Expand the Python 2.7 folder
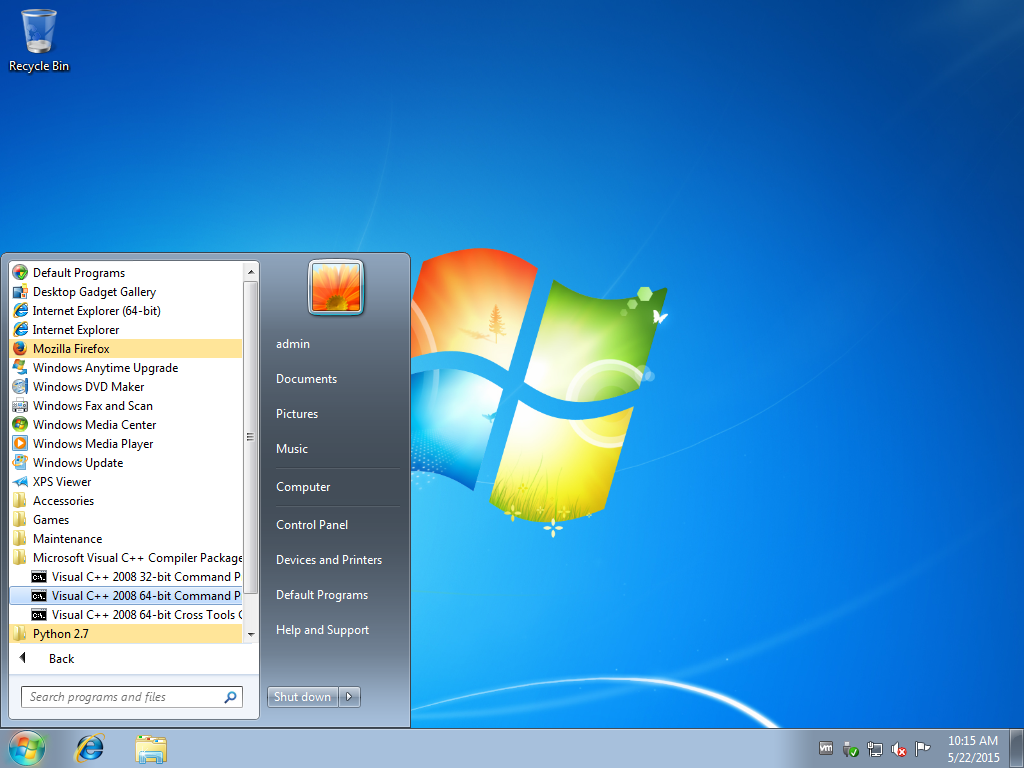Viewport: 1024px width, 768px height. (x=126, y=633)
